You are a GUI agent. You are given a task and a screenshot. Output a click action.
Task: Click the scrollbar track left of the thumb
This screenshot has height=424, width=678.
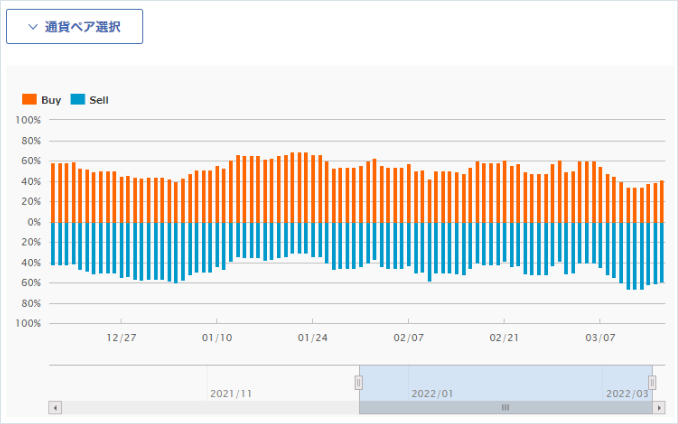[x=200, y=408]
